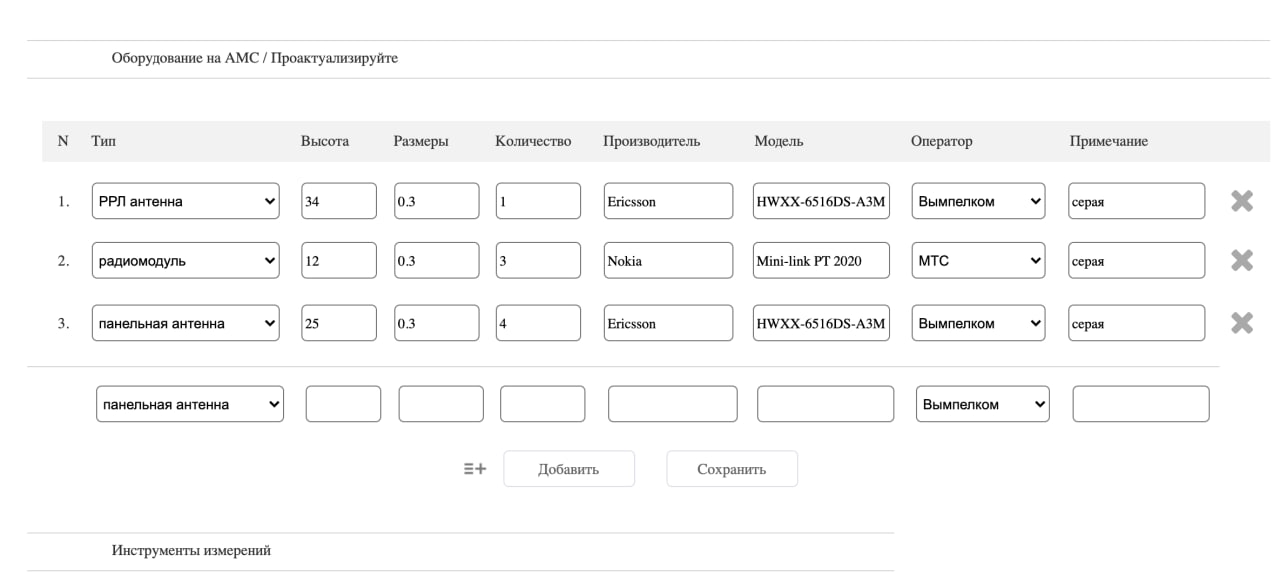The width and height of the screenshot is (1280, 581).
Task: Click the Сохранить button
Action: pyautogui.click(x=732, y=469)
